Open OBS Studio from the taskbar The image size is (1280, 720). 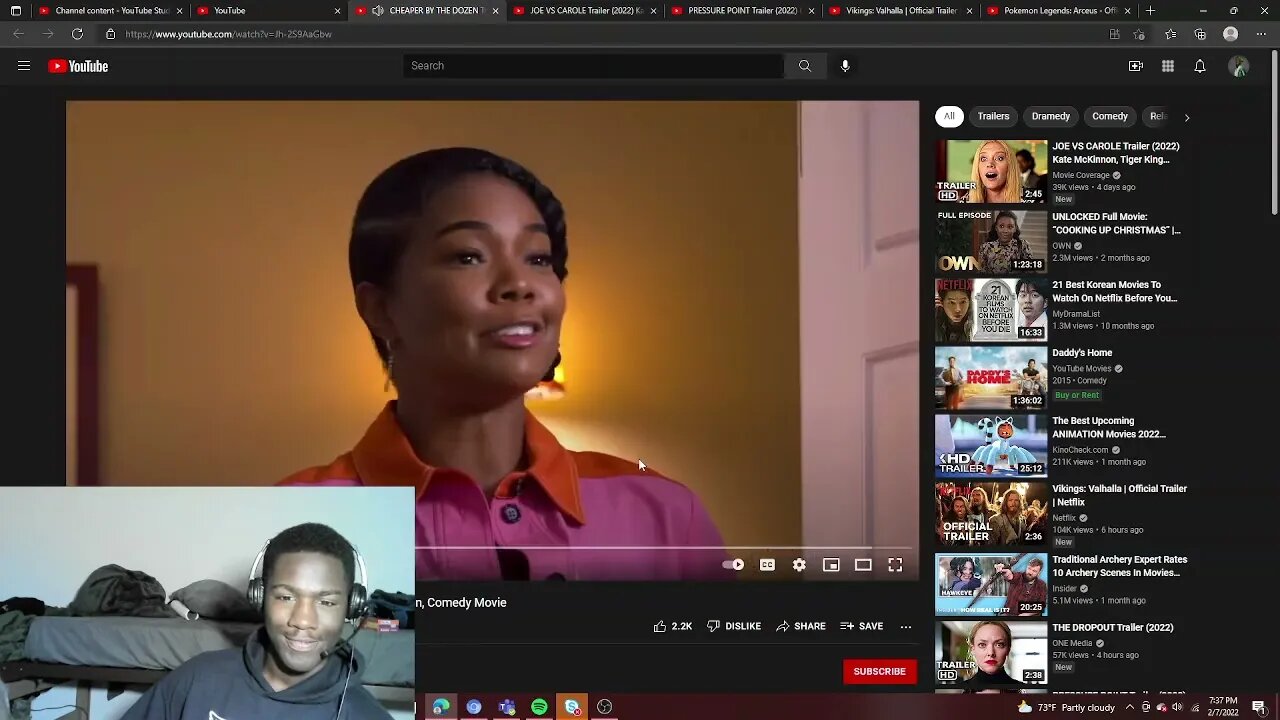point(604,707)
